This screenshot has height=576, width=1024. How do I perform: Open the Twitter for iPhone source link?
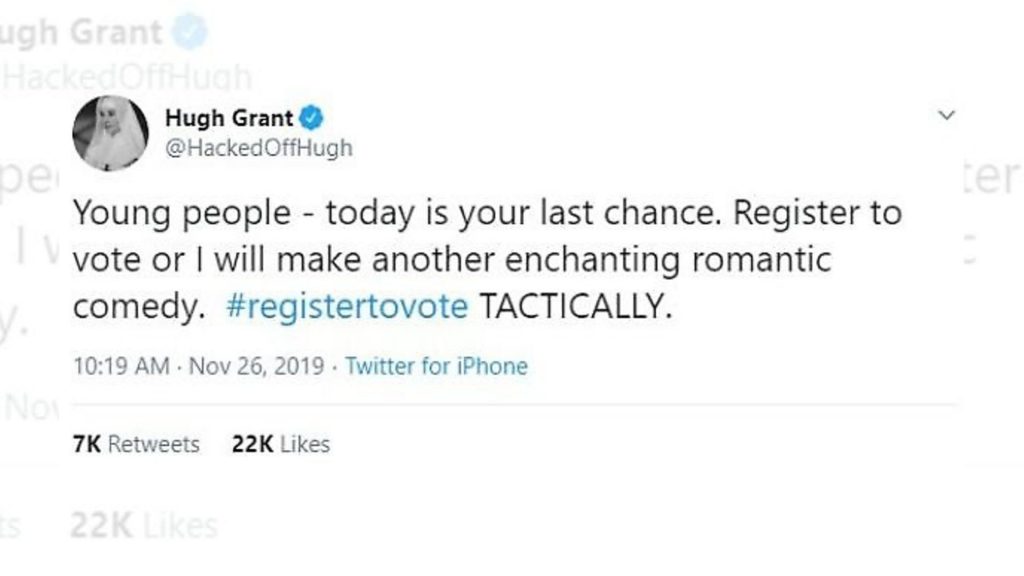click(x=436, y=366)
